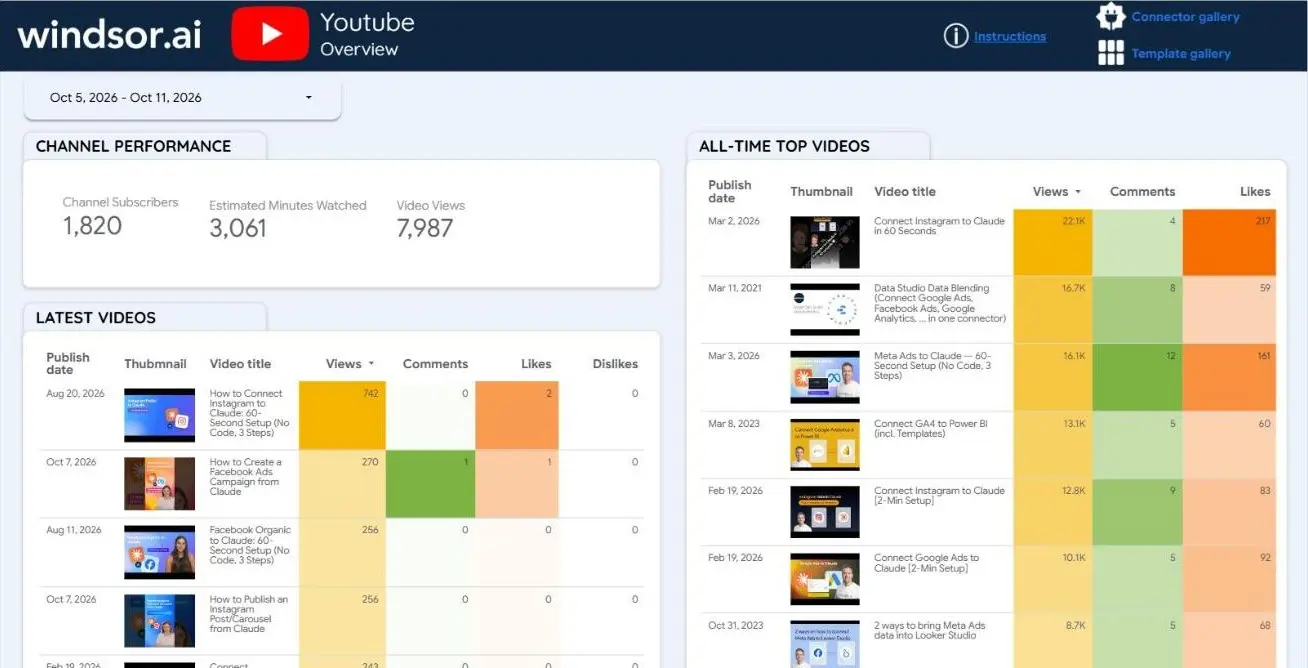
Task: Open thumbnail for How to Connect Instagram to Claude
Action: 160,415
